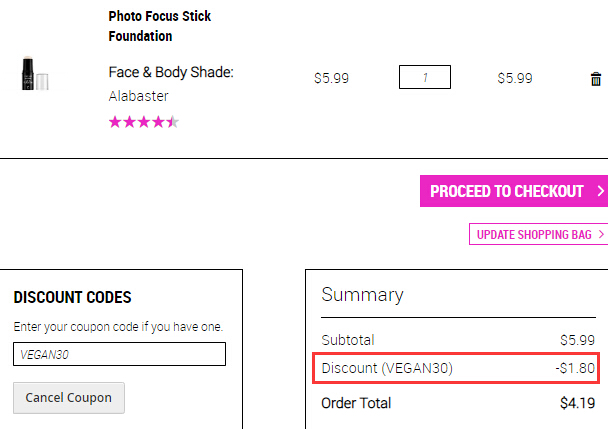Click the Update Shopping Bag button
The image size is (608, 429).
tap(538, 234)
